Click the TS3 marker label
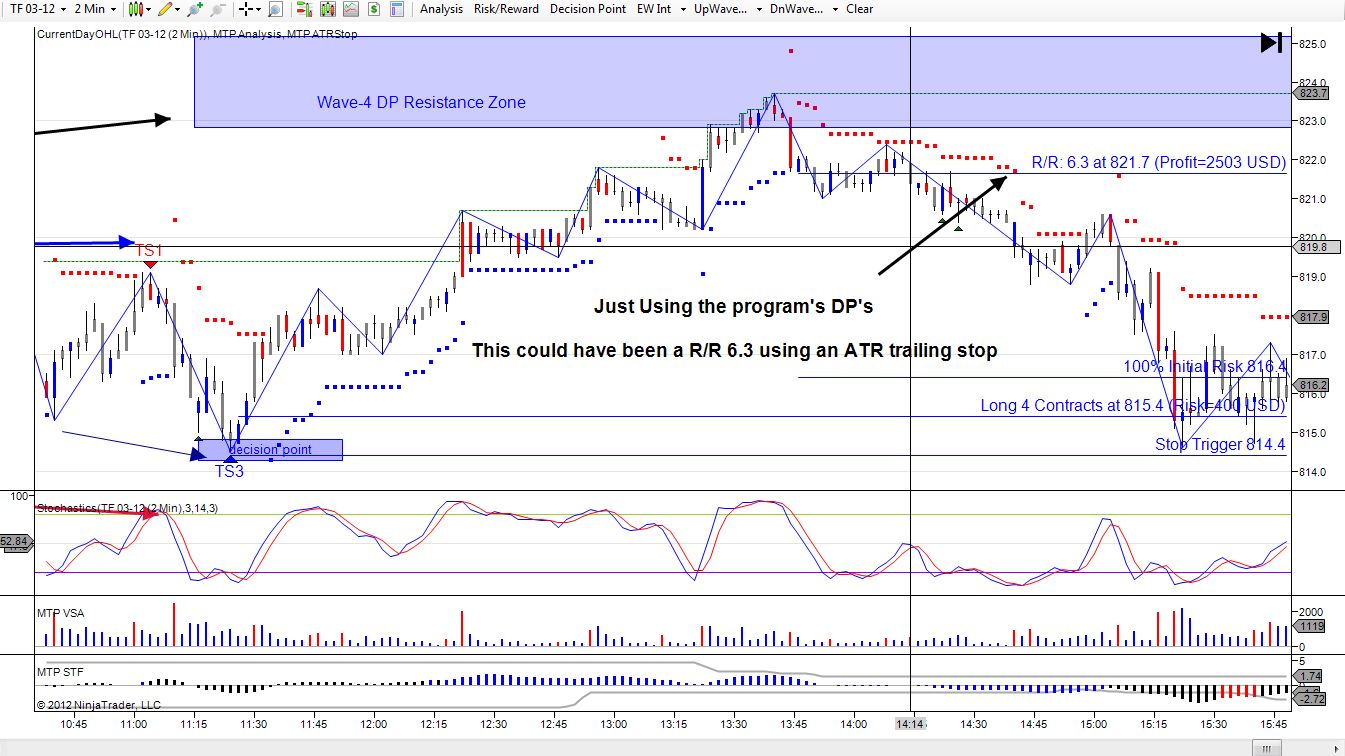Screen dimensions: 1345x756 pyautogui.click(x=229, y=471)
